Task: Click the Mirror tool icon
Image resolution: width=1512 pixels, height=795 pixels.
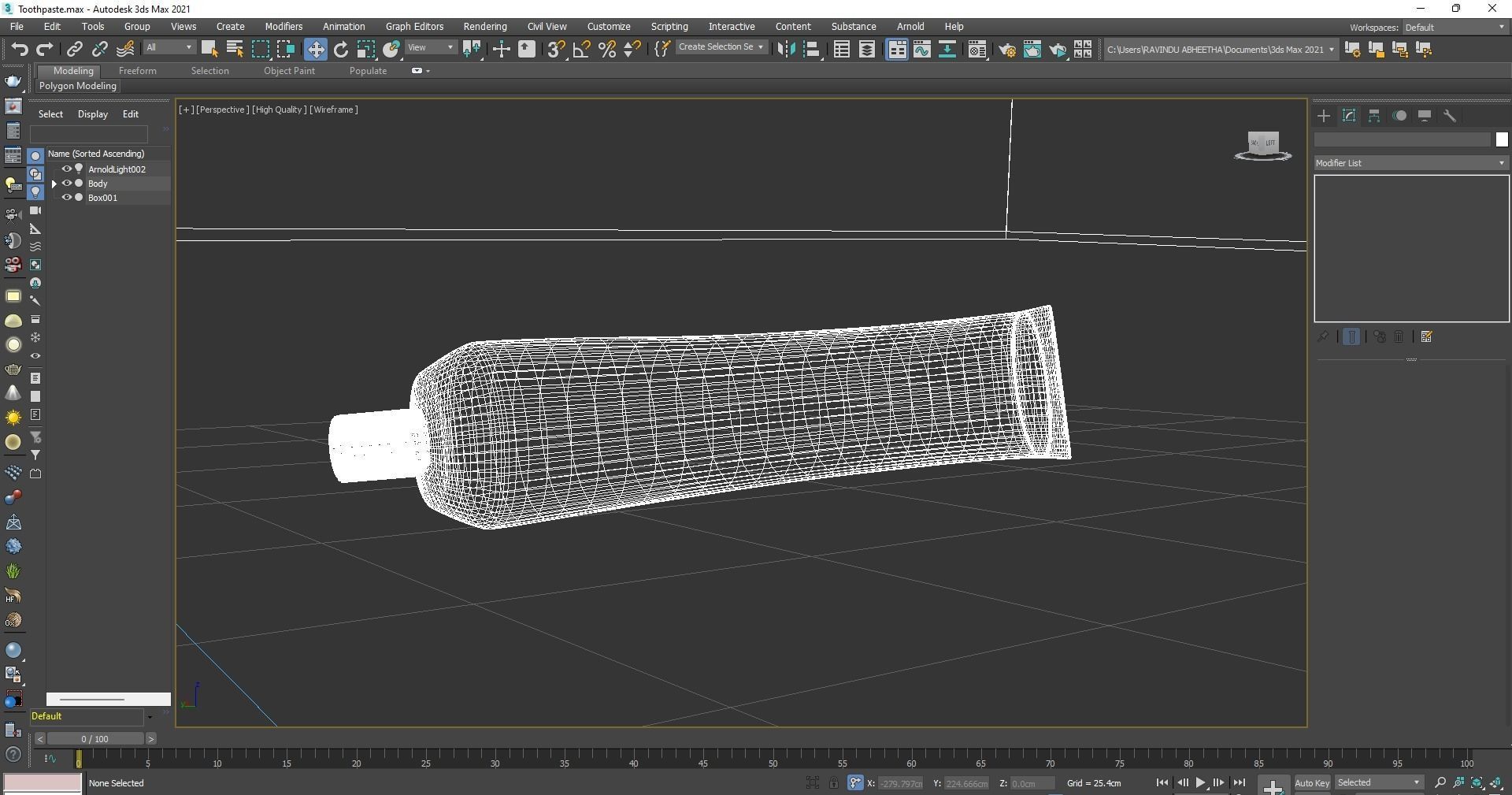Action: [x=786, y=50]
